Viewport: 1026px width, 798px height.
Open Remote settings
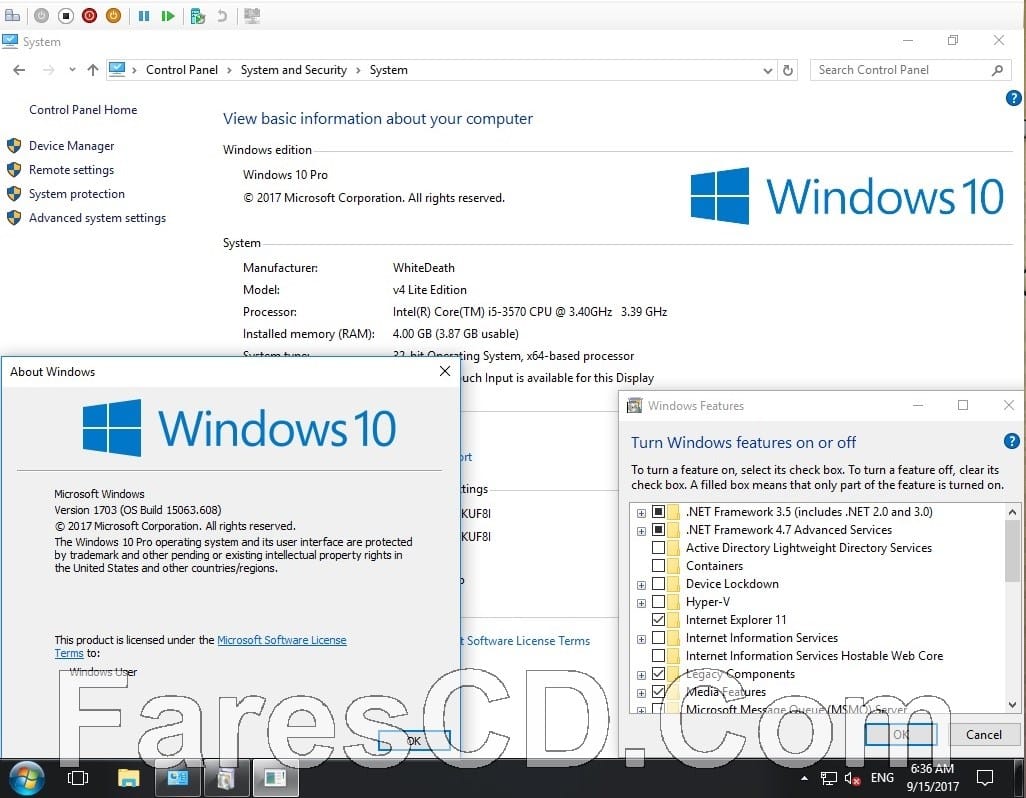tap(71, 170)
